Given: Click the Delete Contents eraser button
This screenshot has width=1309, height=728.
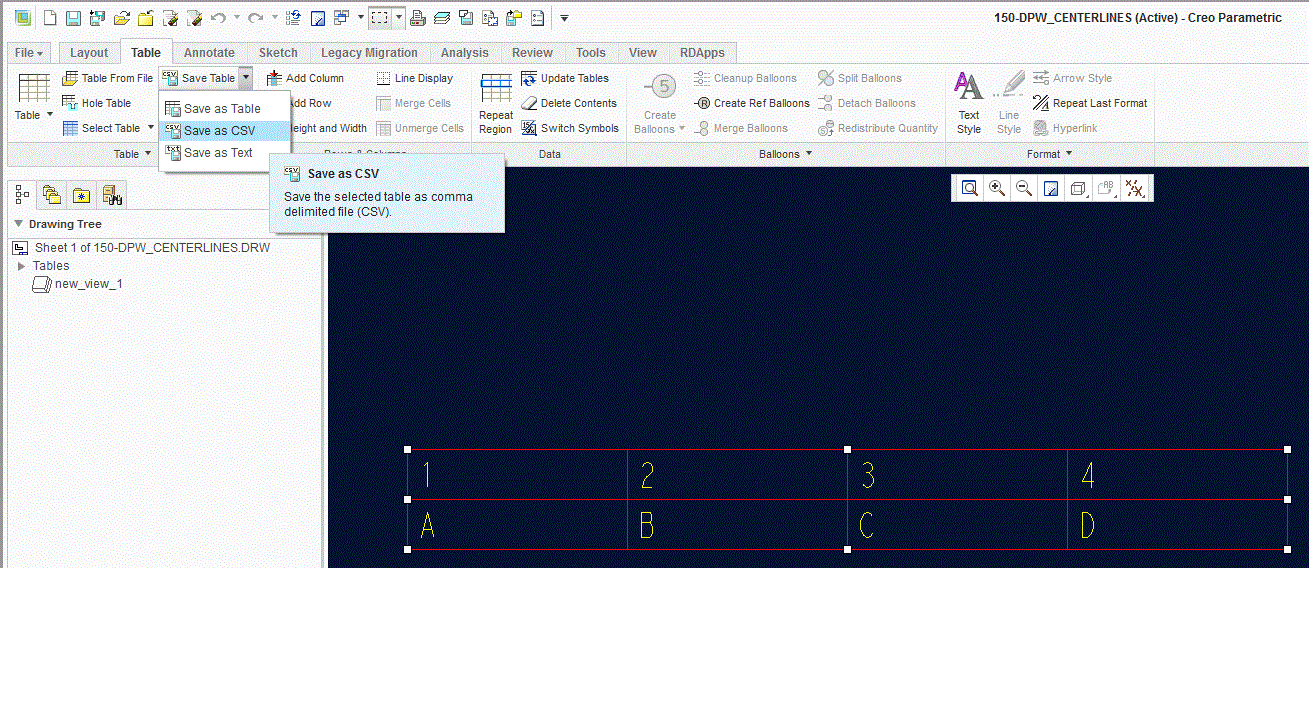Looking at the screenshot, I should tap(569, 103).
